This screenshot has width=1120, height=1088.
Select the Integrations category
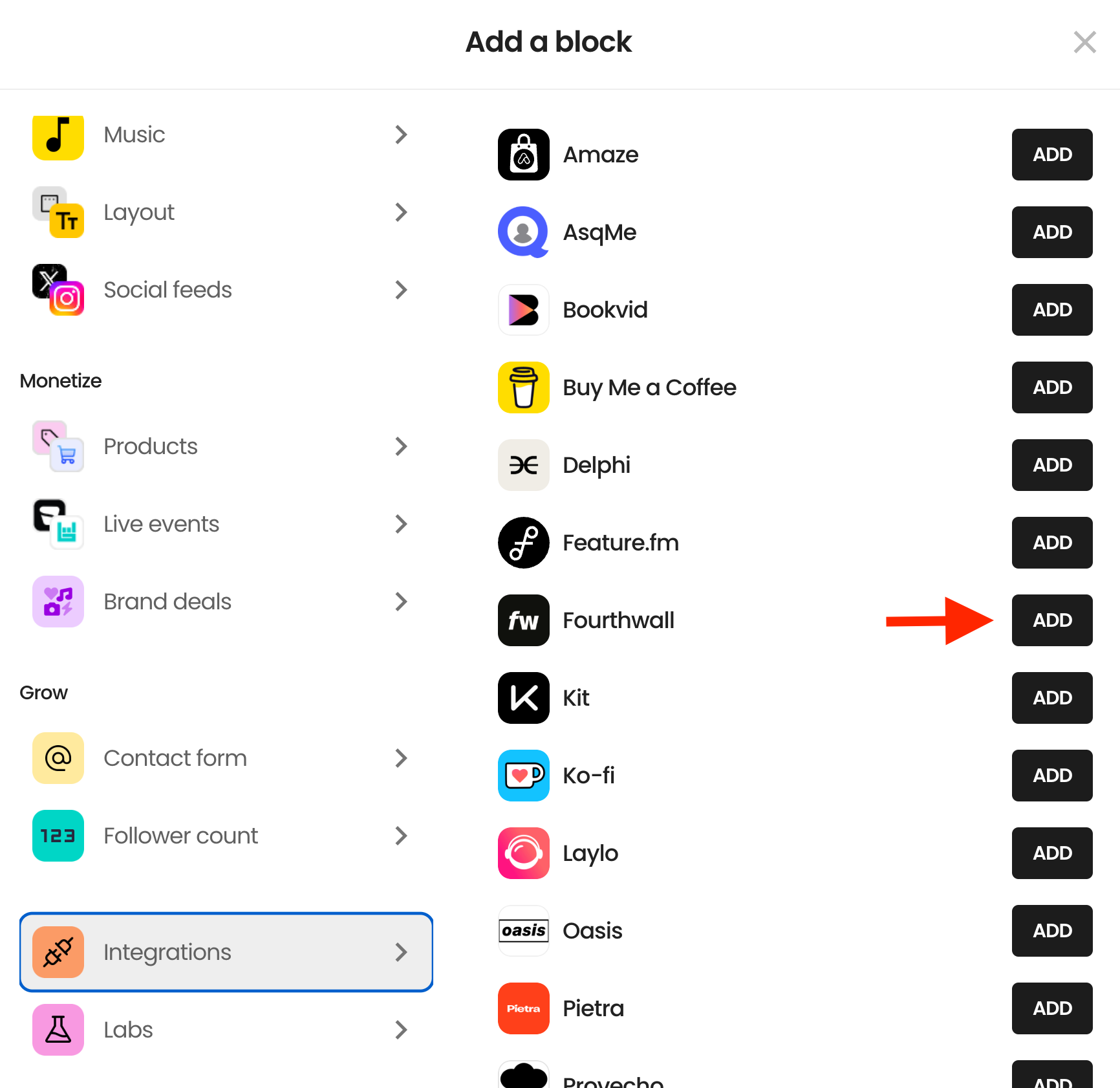(226, 952)
